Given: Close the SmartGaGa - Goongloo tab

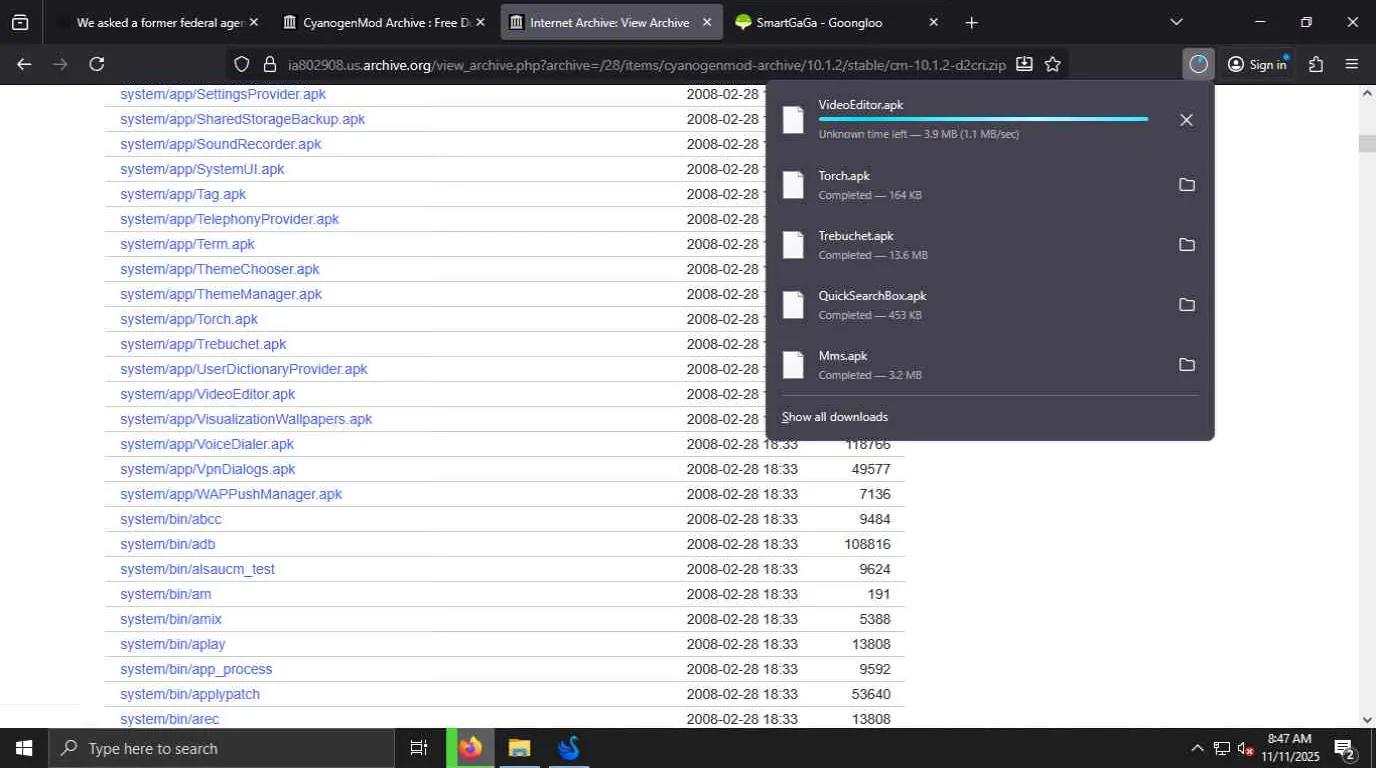Looking at the screenshot, I should point(933,22).
